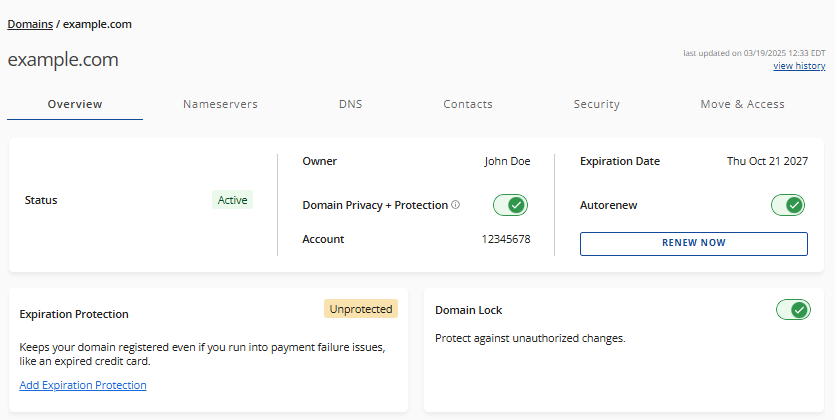The height and width of the screenshot is (420, 835).
Task: Click the owner name John Doe
Action: click(507, 161)
